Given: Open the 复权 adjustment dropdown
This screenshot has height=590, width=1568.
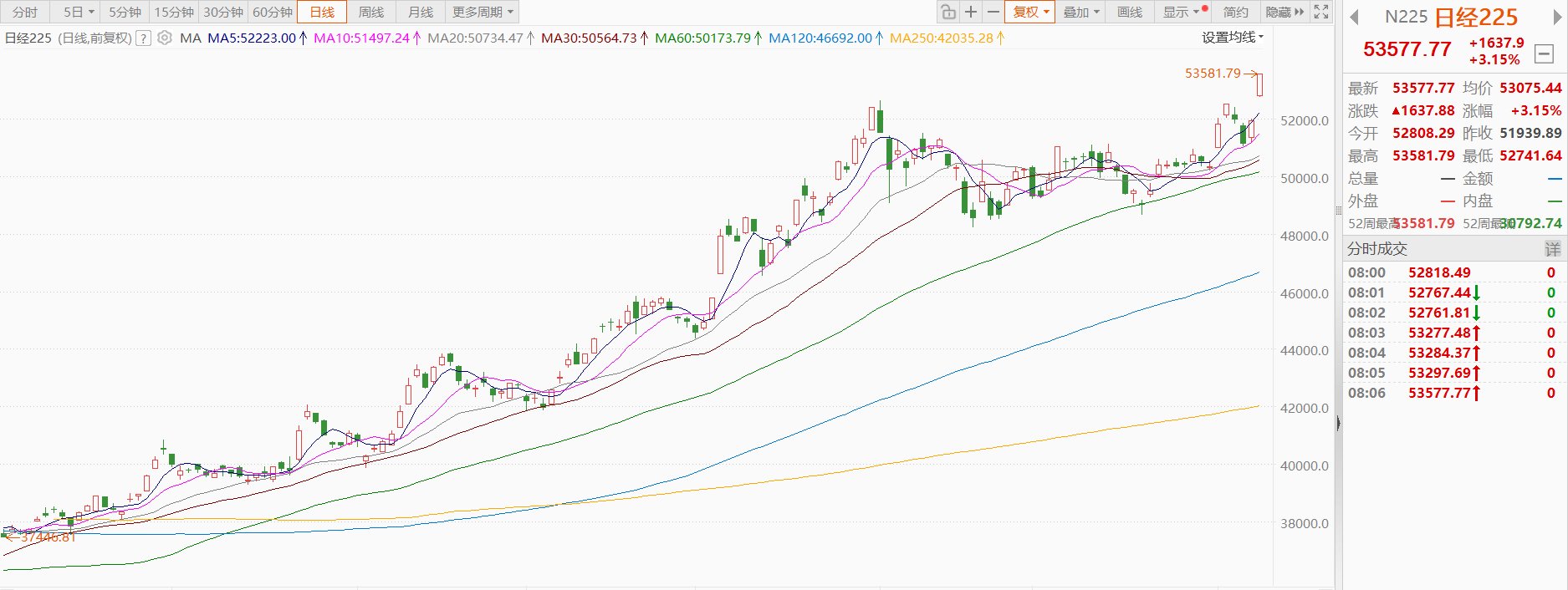Looking at the screenshot, I should [1030, 12].
